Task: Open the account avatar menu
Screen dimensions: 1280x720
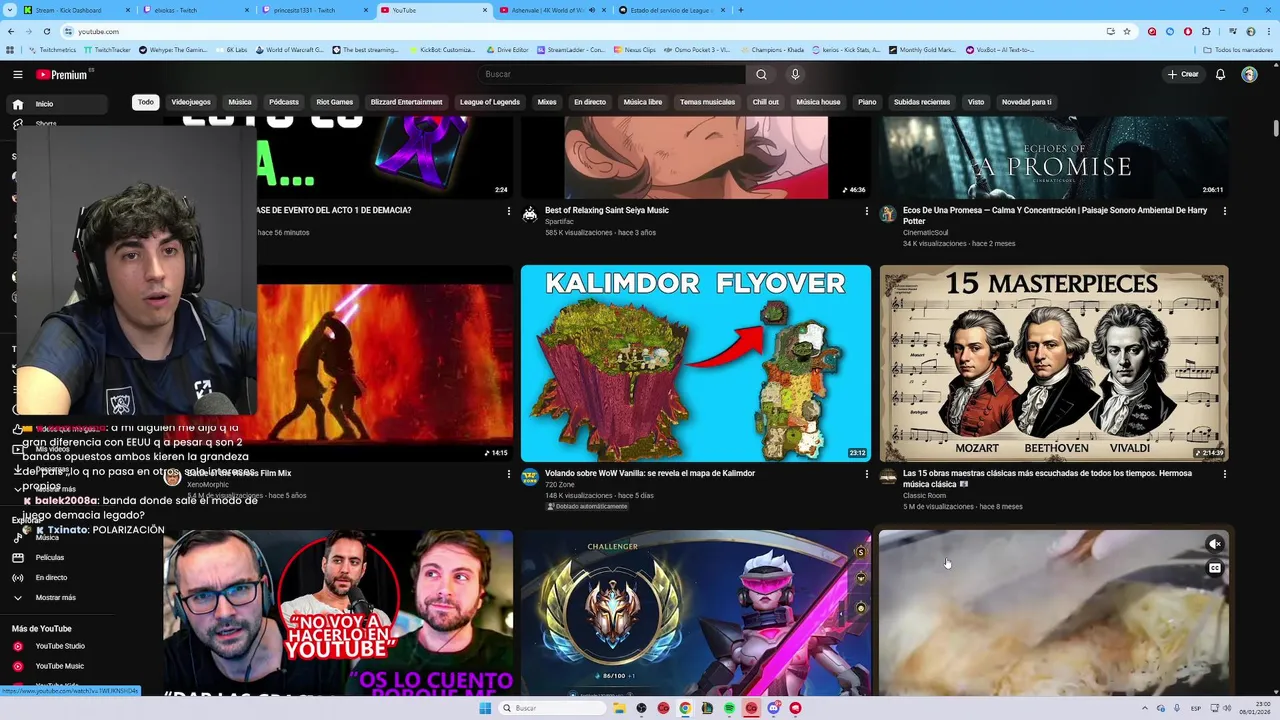Action: pyautogui.click(x=1249, y=74)
